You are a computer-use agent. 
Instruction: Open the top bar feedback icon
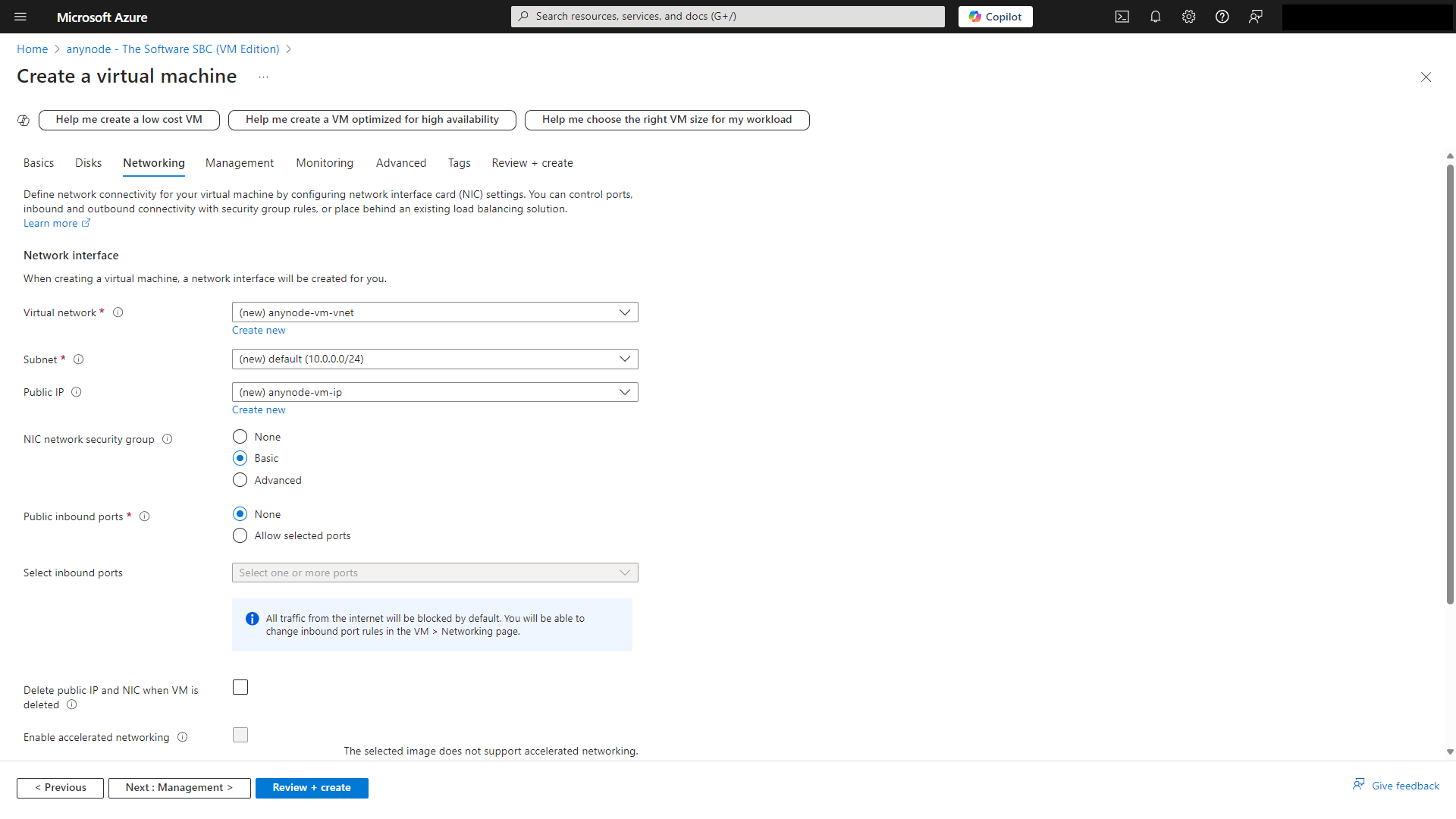(x=1256, y=17)
